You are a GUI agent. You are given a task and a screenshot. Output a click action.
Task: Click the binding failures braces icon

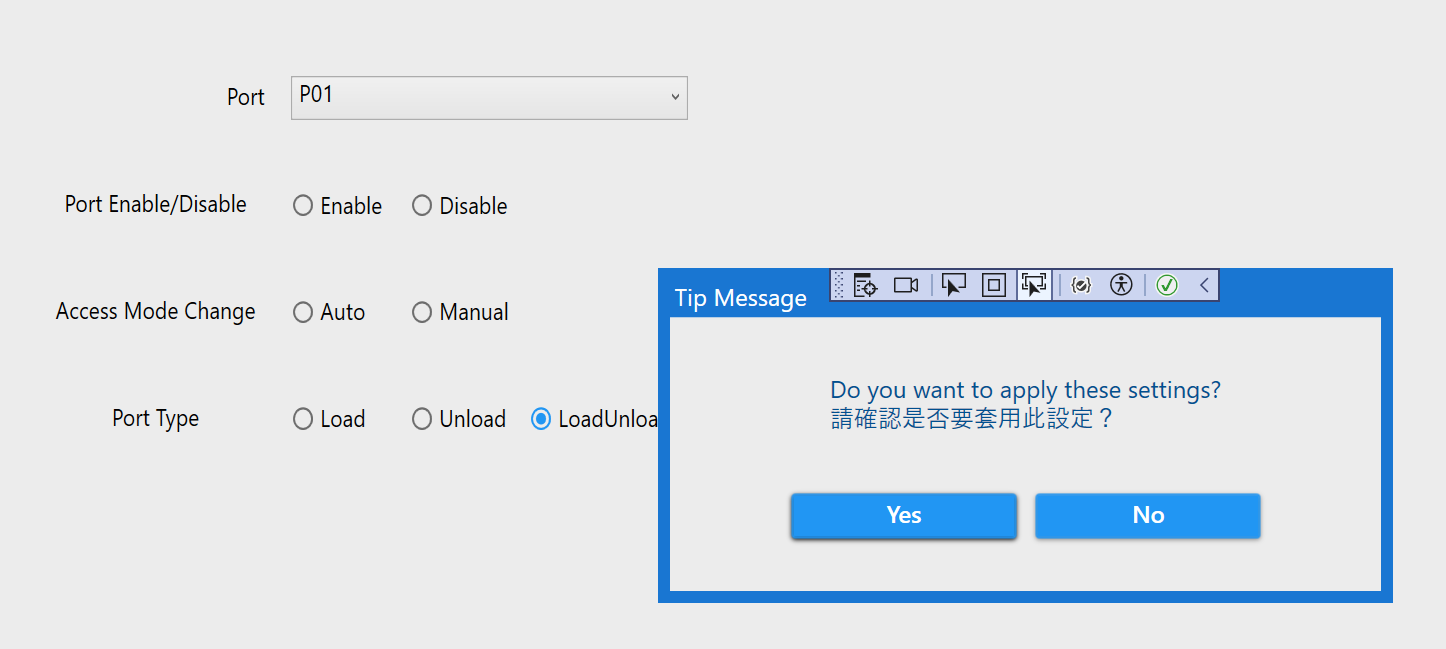point(1081,285)
